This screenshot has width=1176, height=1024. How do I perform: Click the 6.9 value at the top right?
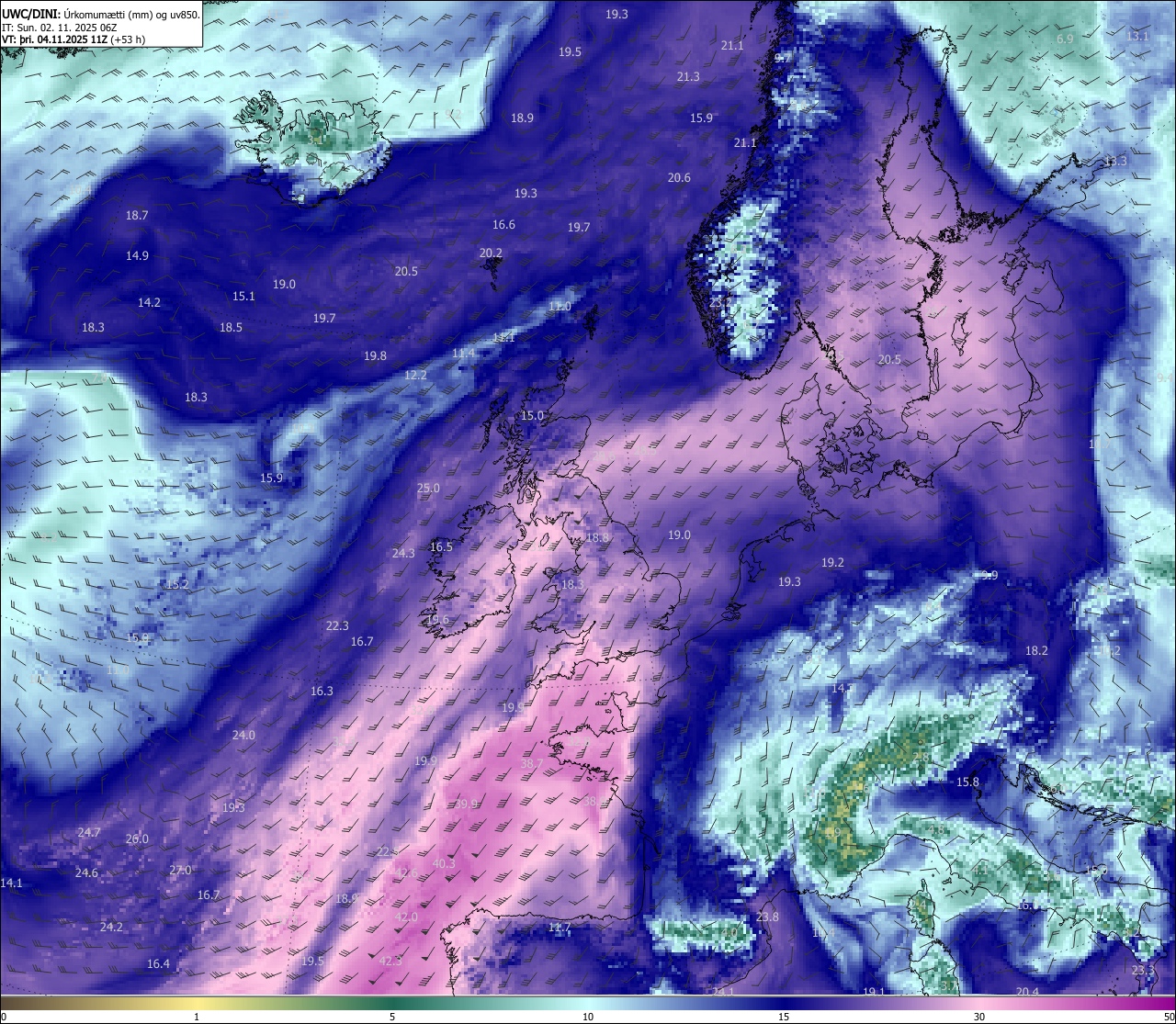click(x=1065, y=39)
